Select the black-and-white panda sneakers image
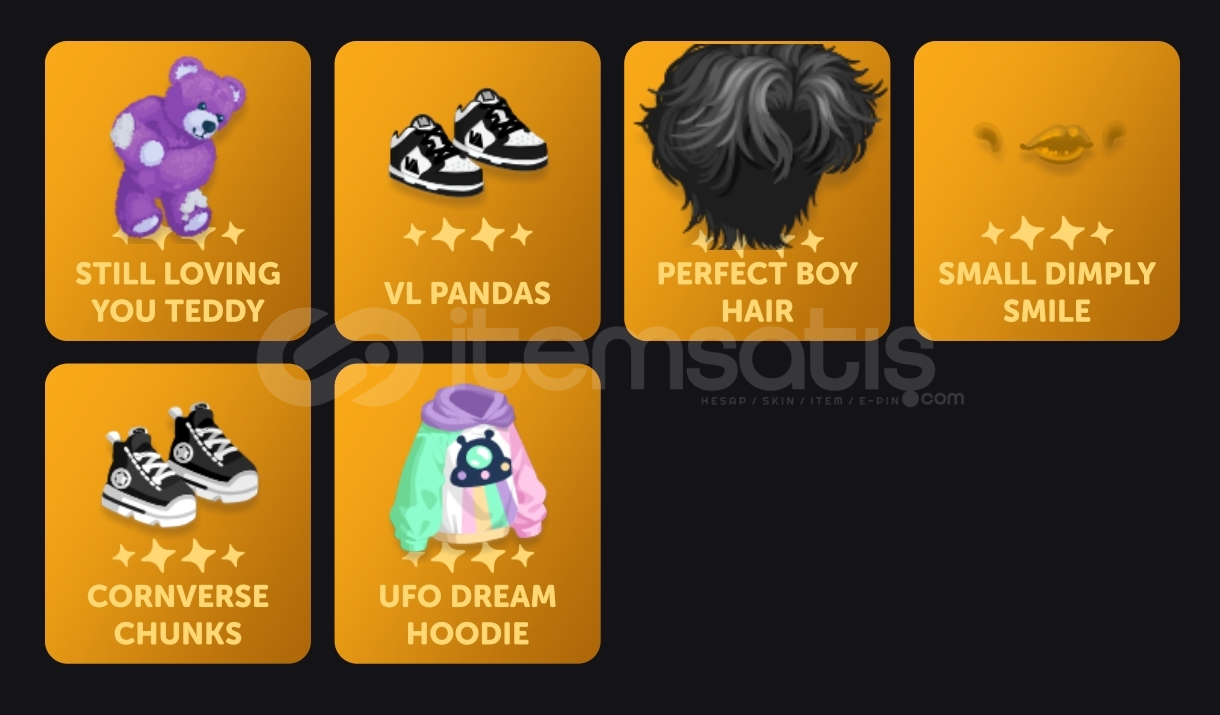The width and height of the screenshot is (1220, 715). [x=468, y=142]
